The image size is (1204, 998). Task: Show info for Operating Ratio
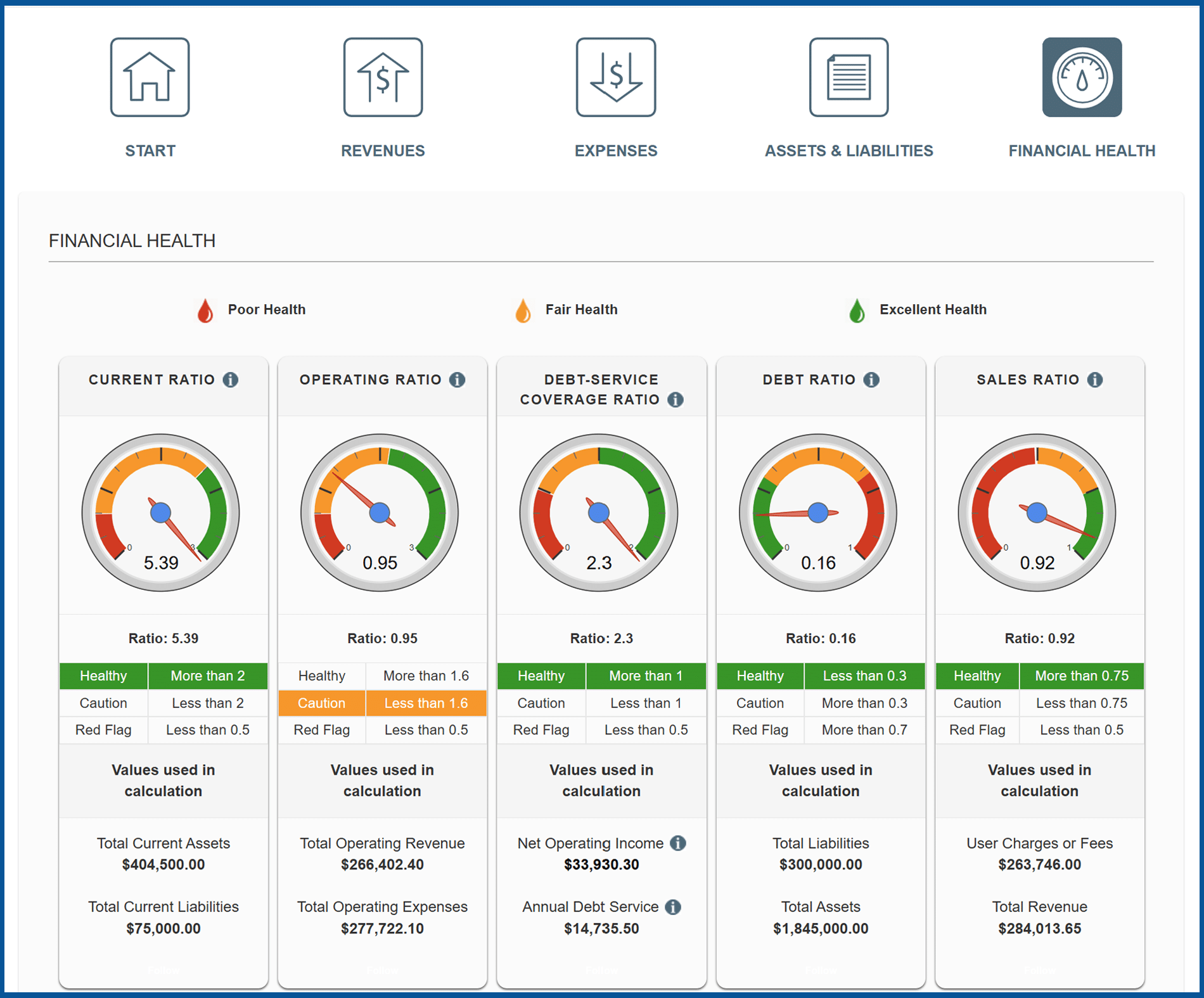pos(458,380)
